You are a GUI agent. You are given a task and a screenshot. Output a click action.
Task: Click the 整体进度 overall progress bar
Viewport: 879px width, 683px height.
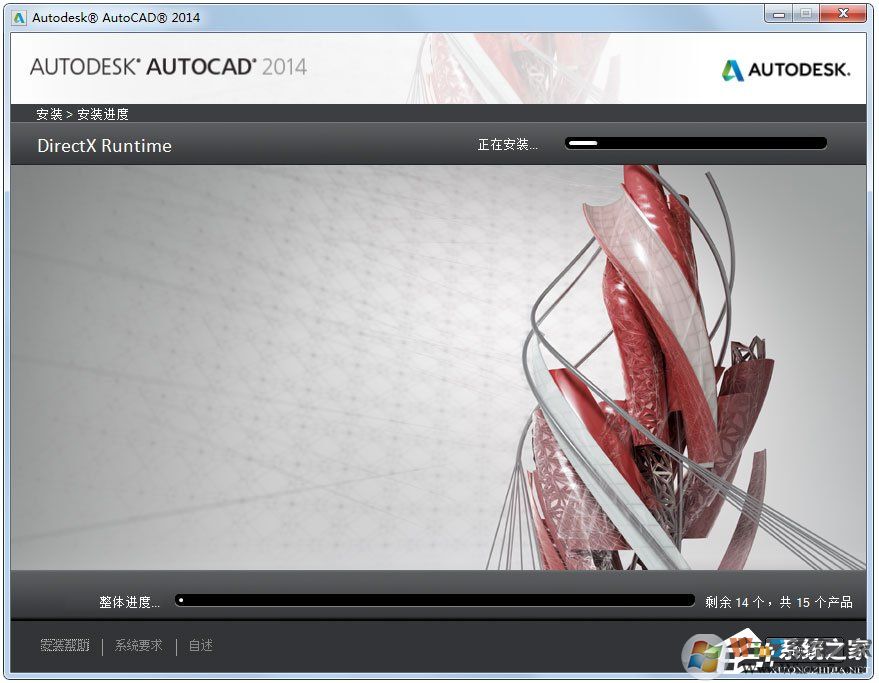coord(435,600)
